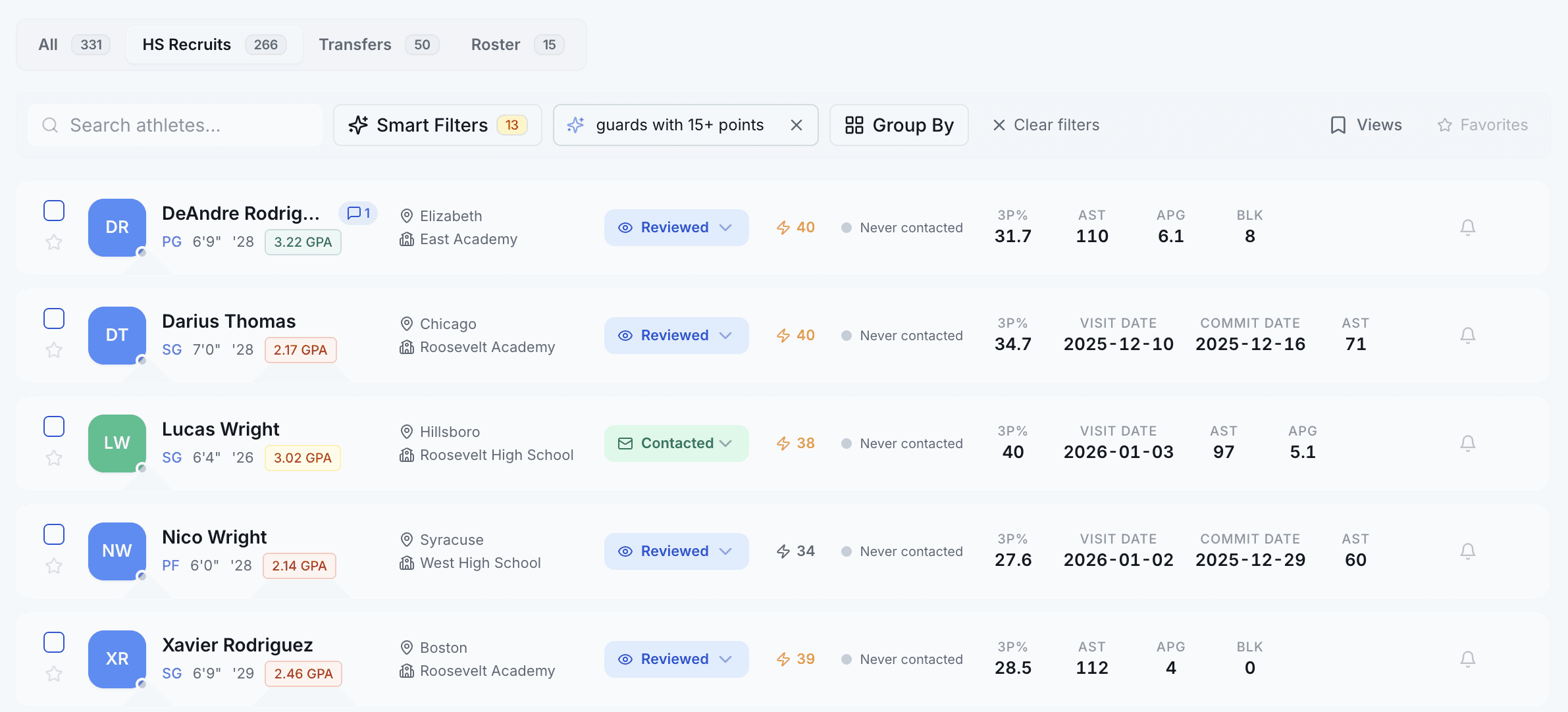The image size is (1568, 712).
Task: Open the Views bookmark menu
Action: 1366,125
